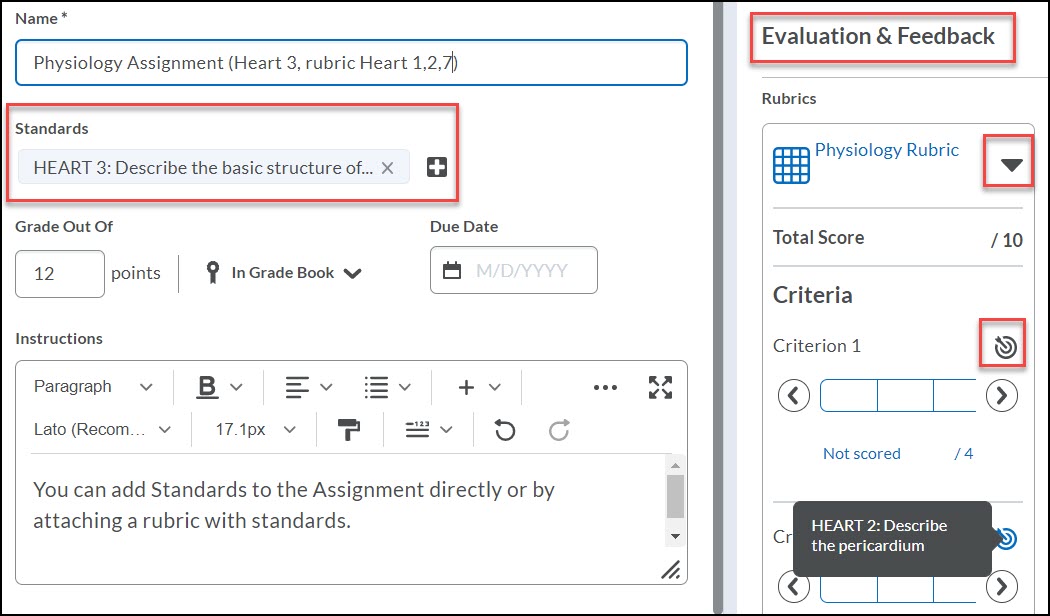Click the instructions scrollbar down arrow

coord(675,536)
